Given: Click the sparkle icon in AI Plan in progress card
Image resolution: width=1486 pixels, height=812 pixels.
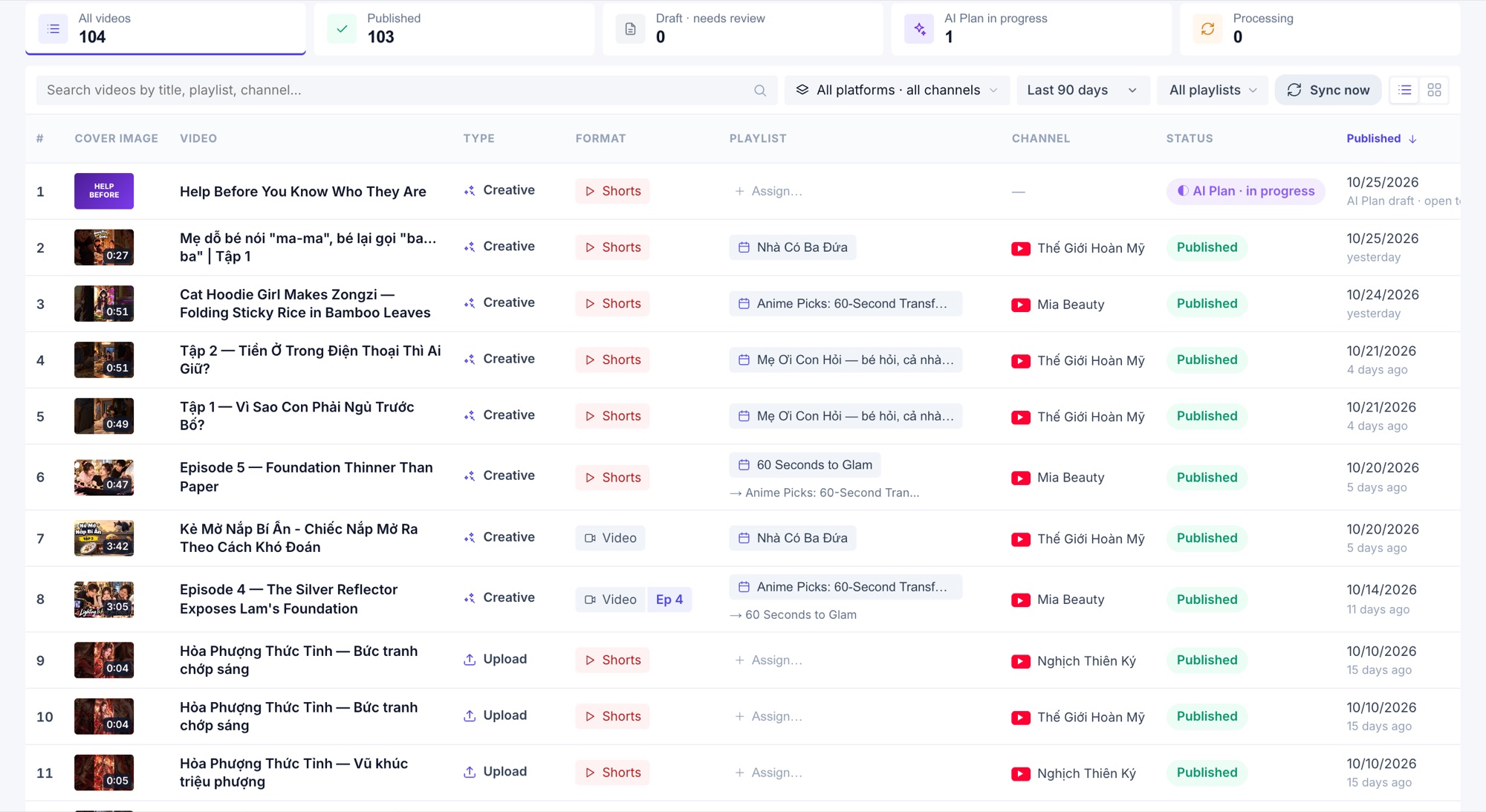Looking at the screenshot, I should click(x=919, y=29).
